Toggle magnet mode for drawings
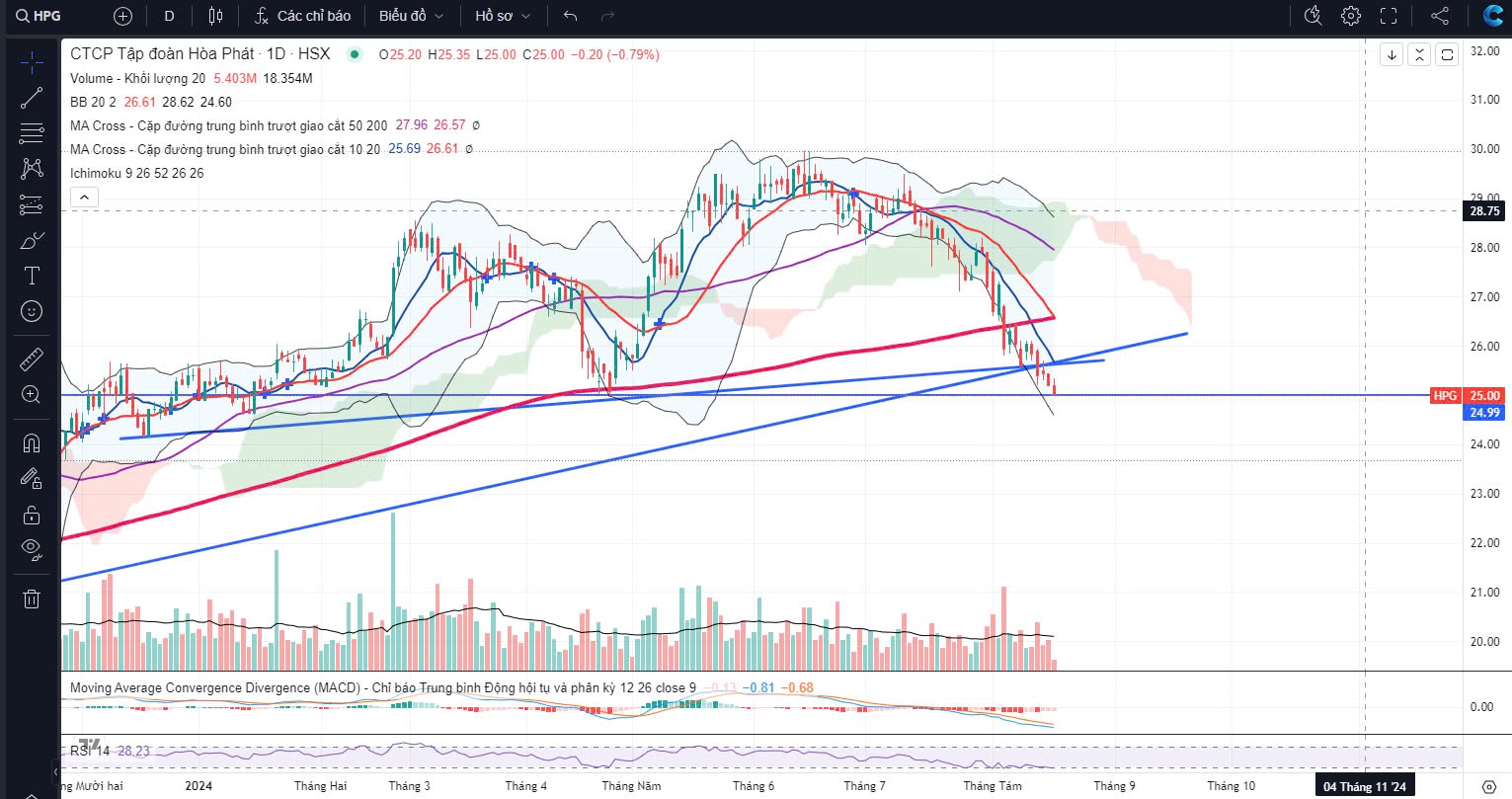Image resolution: width=1512 pixels, height=799 pixels. pos(32,442)
